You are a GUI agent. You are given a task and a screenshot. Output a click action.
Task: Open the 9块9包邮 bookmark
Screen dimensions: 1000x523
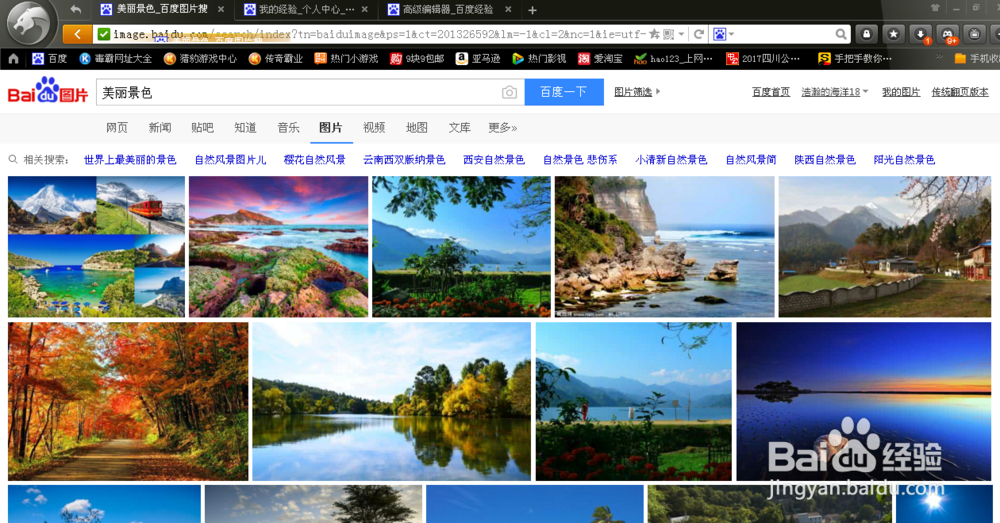click(x=417, y=59)
